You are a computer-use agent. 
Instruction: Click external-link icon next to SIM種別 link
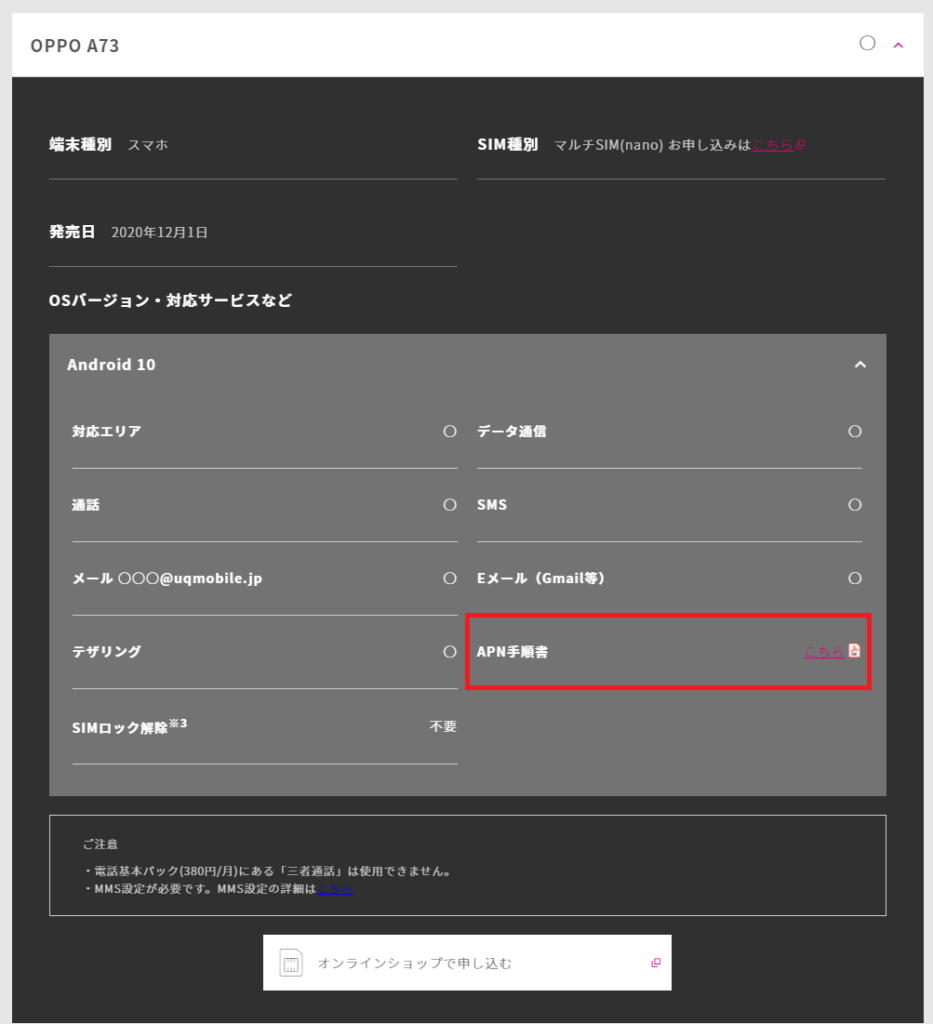click(800, 144)
